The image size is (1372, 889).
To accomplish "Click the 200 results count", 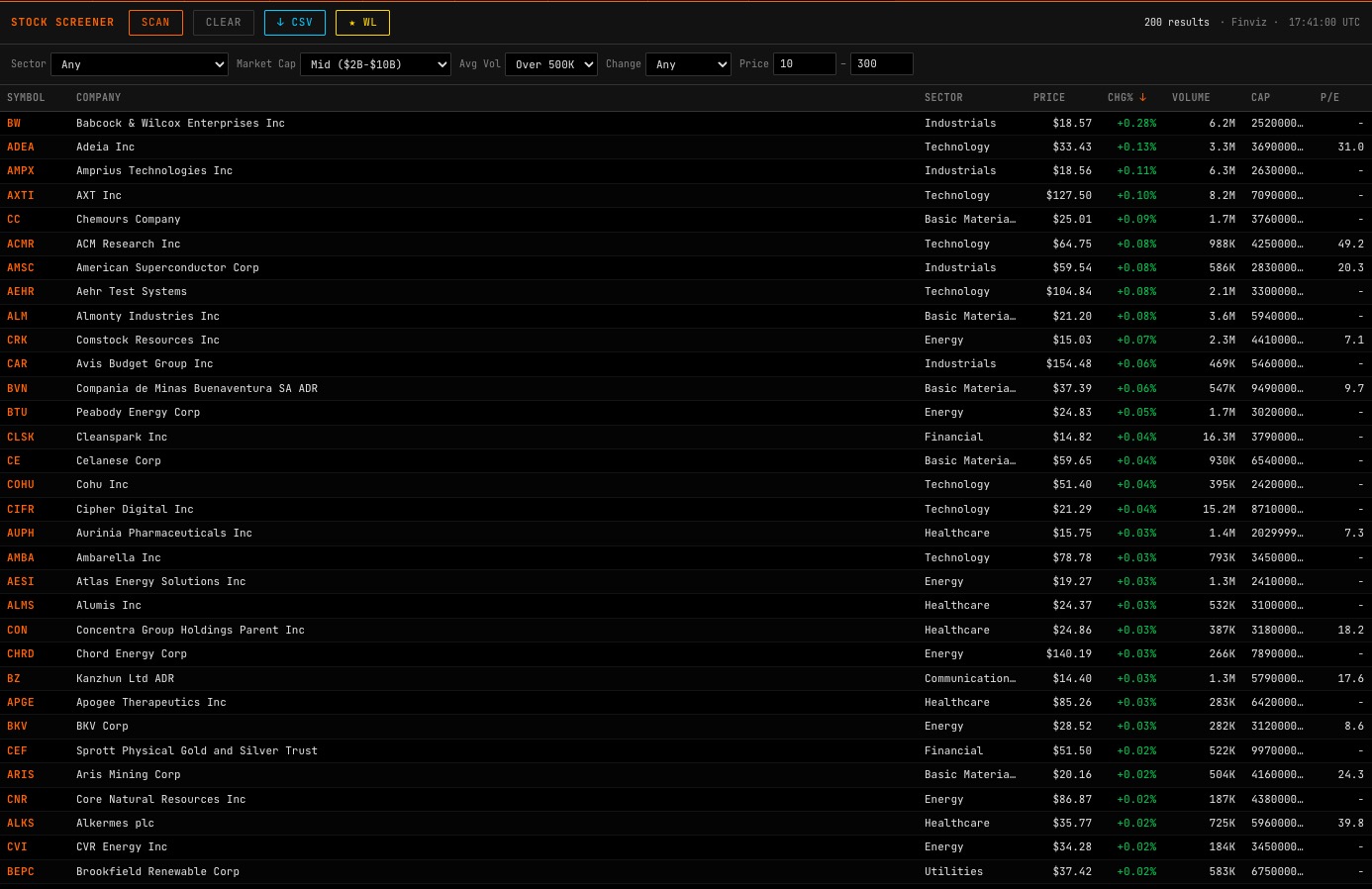I will [x=1176, y=23].
